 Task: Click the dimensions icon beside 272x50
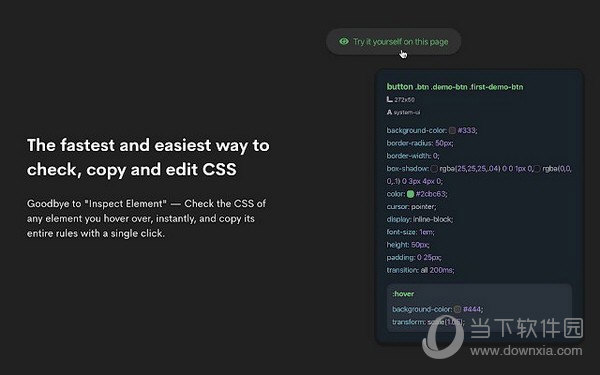[390, 99]
